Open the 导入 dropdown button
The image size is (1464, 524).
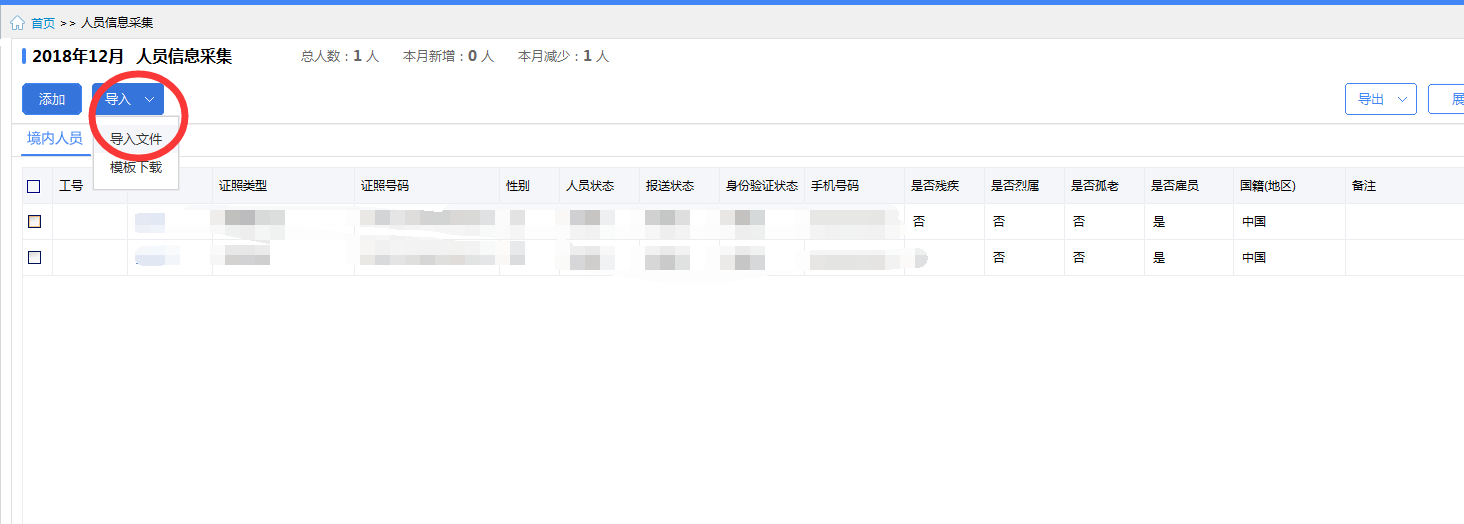(x=128, y=99)
